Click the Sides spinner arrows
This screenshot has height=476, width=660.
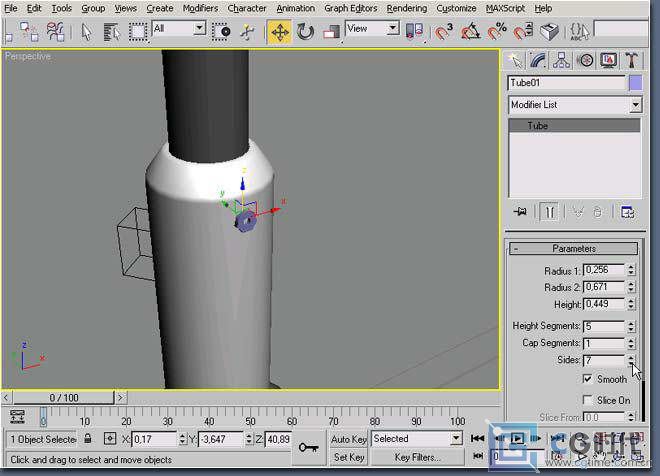631,360
